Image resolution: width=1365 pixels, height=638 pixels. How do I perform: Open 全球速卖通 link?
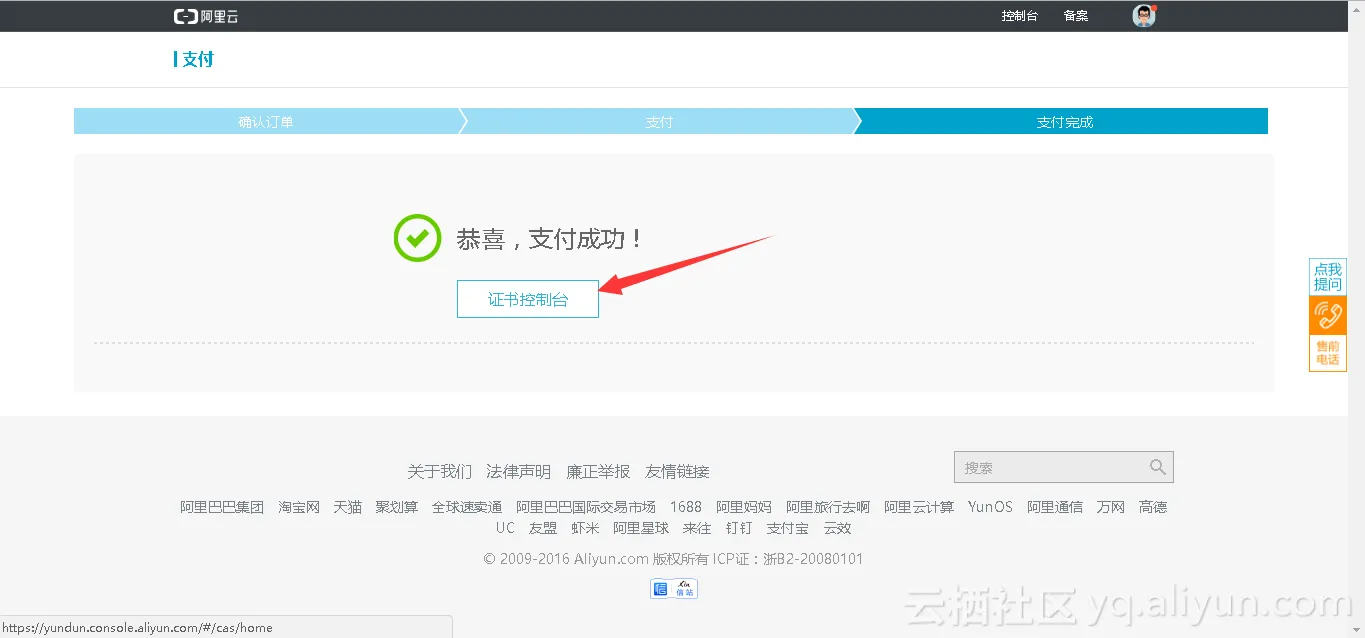tap(467, 507)
